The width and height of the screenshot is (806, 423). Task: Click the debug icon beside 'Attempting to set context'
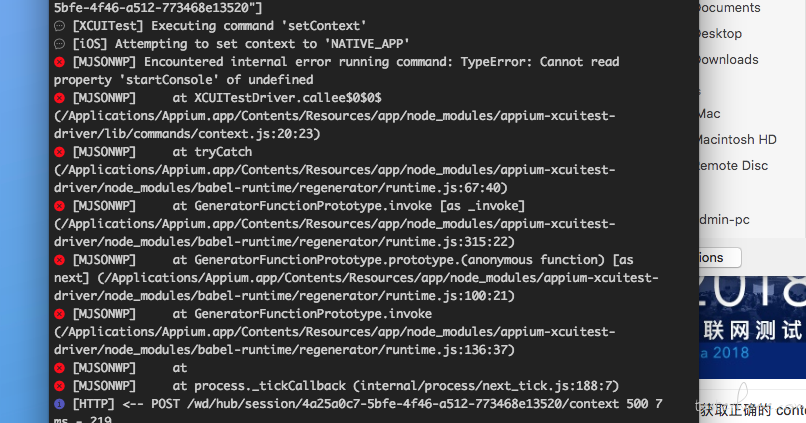point(60,44)
